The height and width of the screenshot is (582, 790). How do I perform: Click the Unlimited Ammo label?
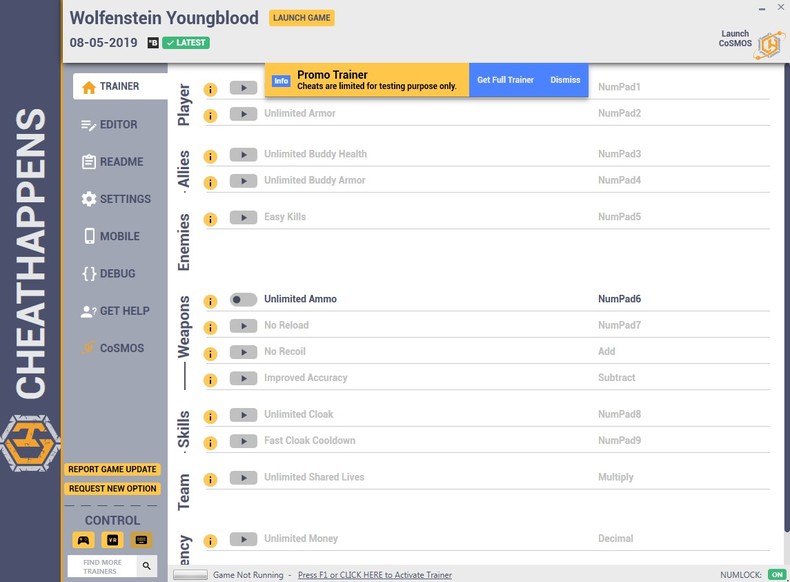tap(300, 299)
